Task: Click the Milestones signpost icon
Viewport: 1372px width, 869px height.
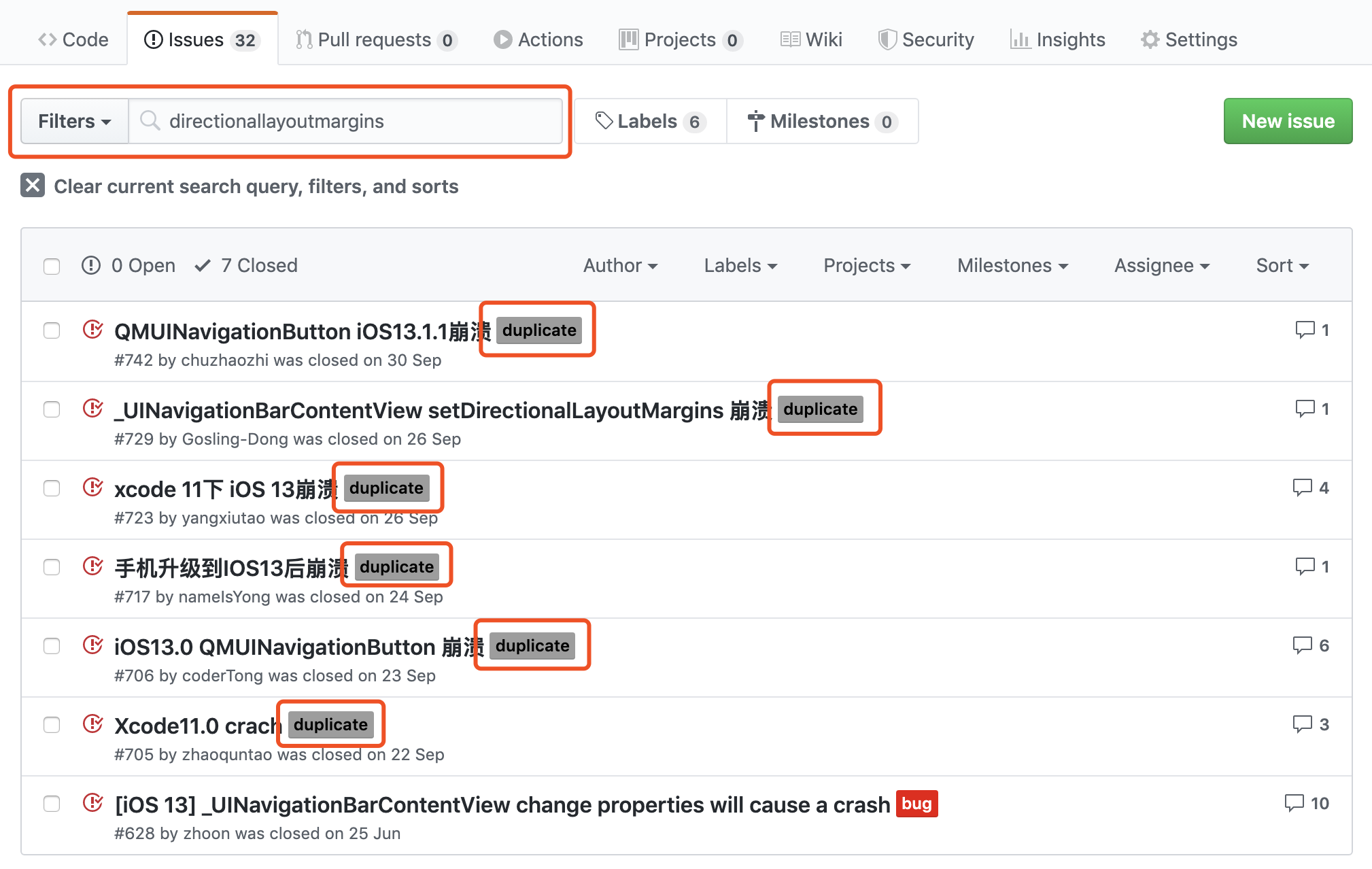Action: coord(755,121)
